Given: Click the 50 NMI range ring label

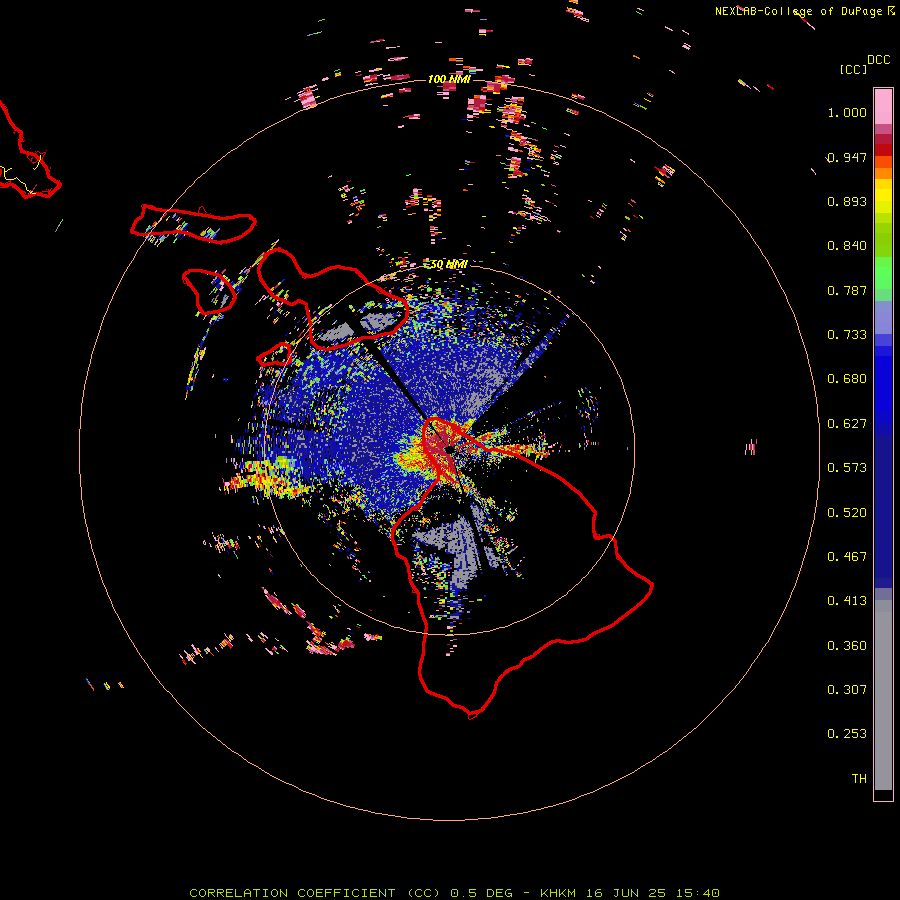Looking at the screenshot, I should [449, 264].
